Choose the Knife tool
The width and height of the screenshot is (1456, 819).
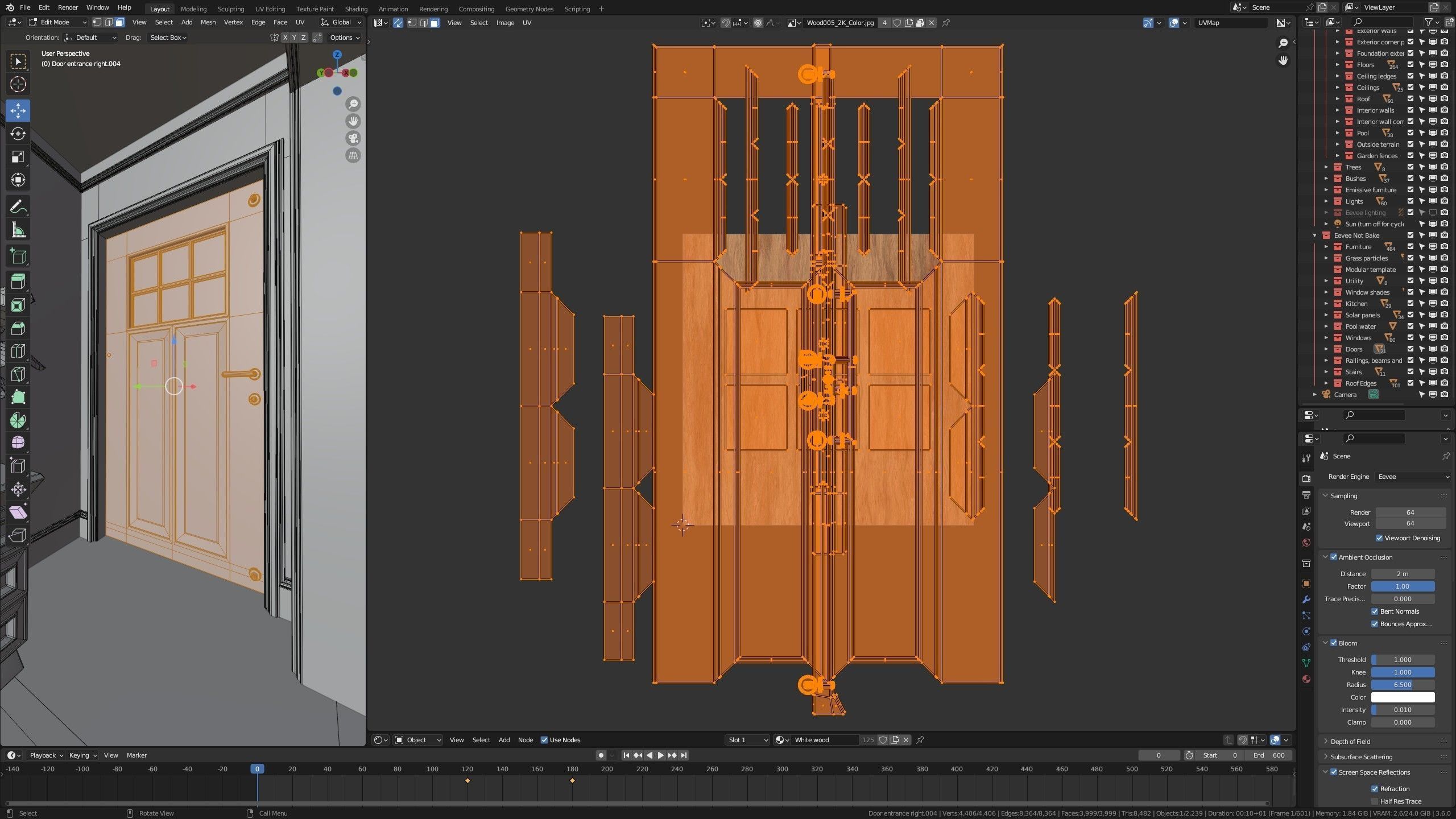(x=18, y=374)
